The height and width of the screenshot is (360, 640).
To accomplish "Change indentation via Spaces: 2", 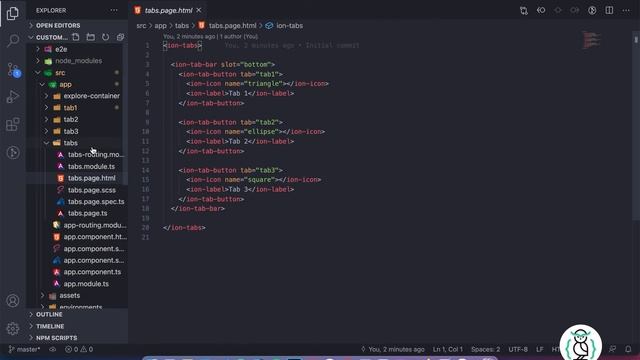I will tap(485, 349).
